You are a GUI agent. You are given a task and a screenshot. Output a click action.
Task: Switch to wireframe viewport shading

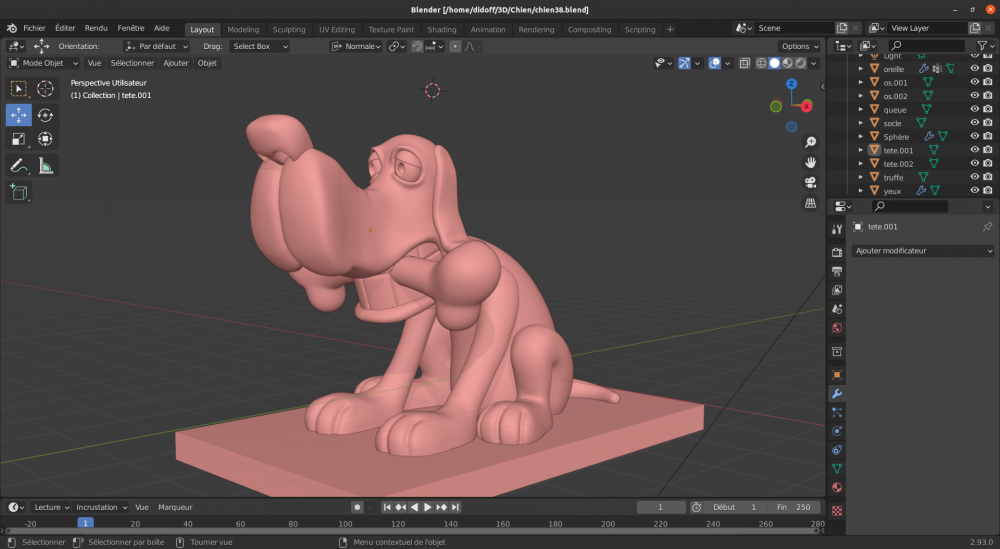(761, 63)
